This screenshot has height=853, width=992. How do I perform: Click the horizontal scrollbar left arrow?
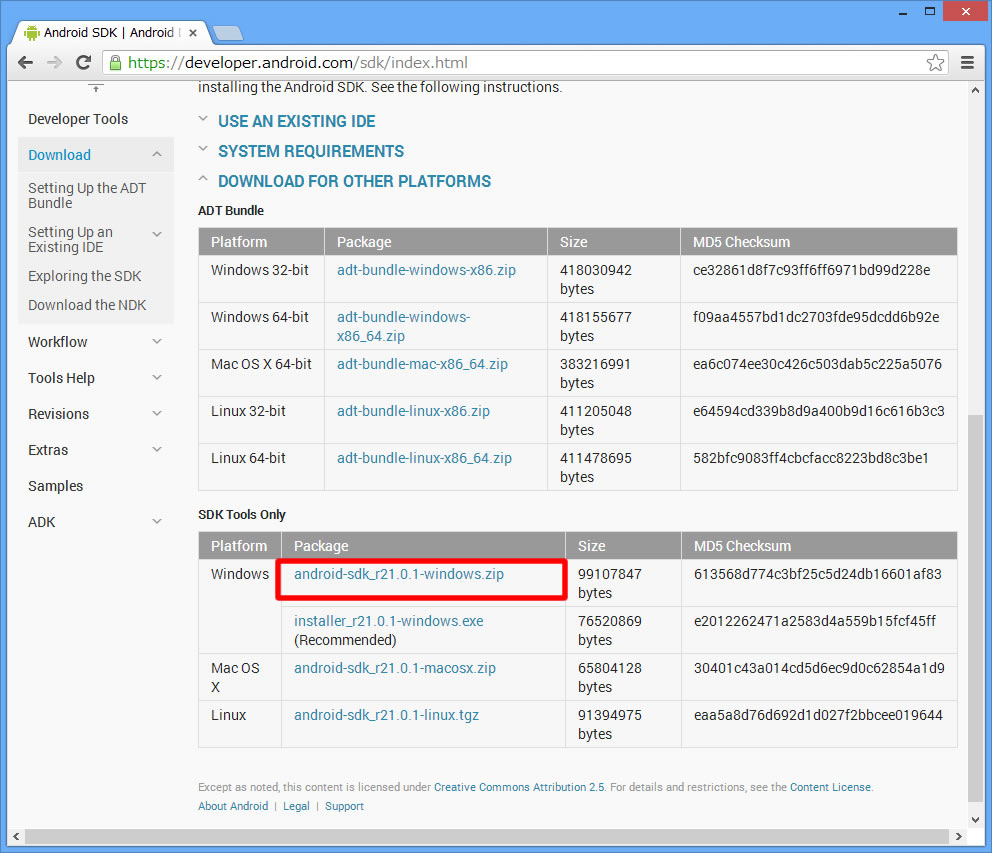coord(16,837)
